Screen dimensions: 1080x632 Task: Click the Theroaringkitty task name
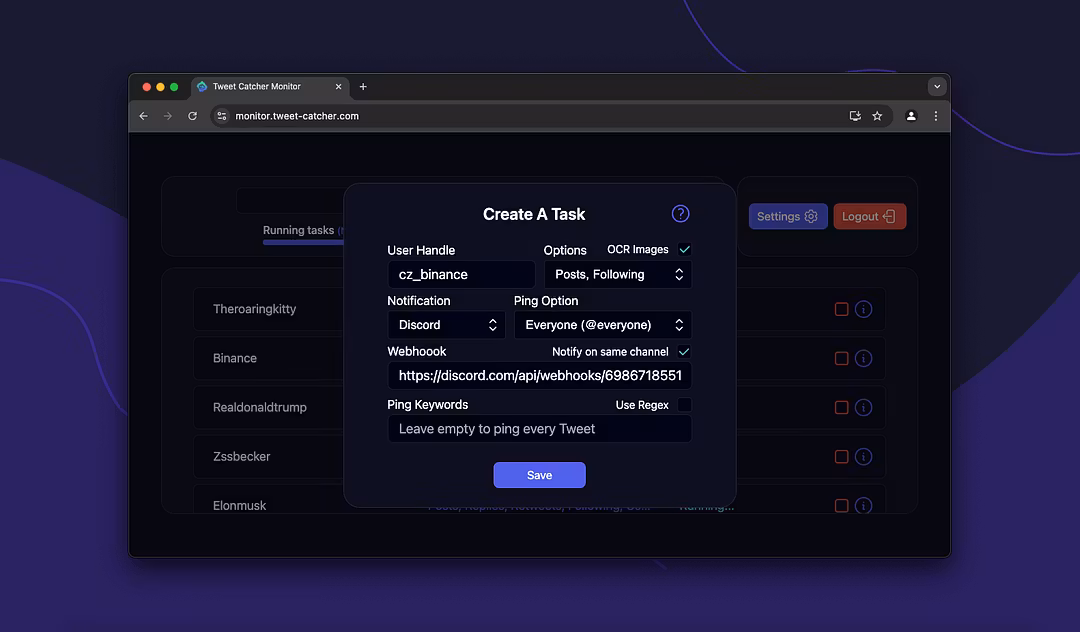(x=254, y=309)
